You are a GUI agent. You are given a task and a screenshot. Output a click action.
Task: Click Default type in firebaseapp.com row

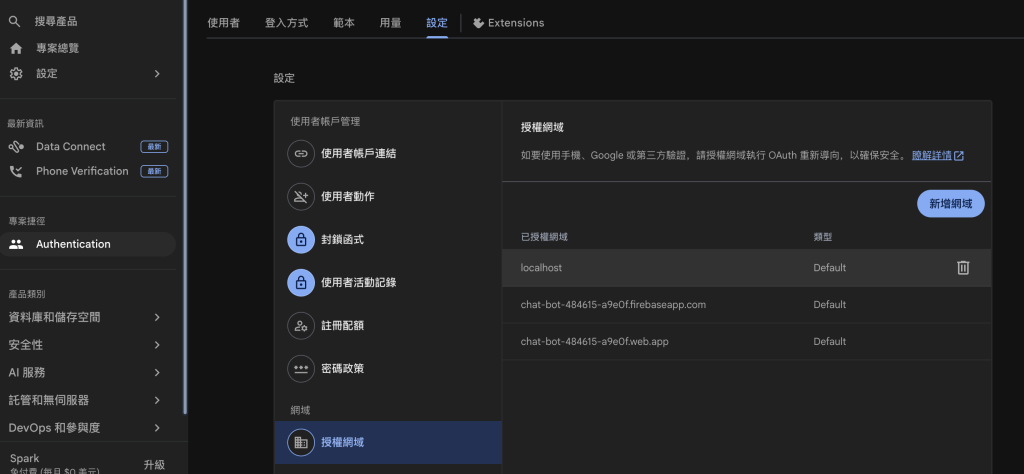[x=829, y=305]
